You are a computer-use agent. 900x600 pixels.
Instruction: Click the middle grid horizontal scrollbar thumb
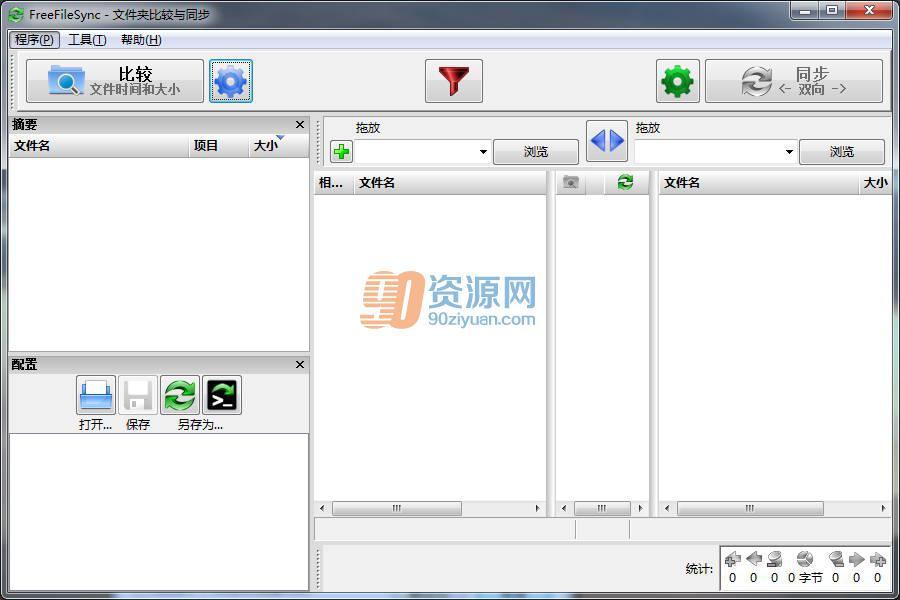(x=602, y=508)
